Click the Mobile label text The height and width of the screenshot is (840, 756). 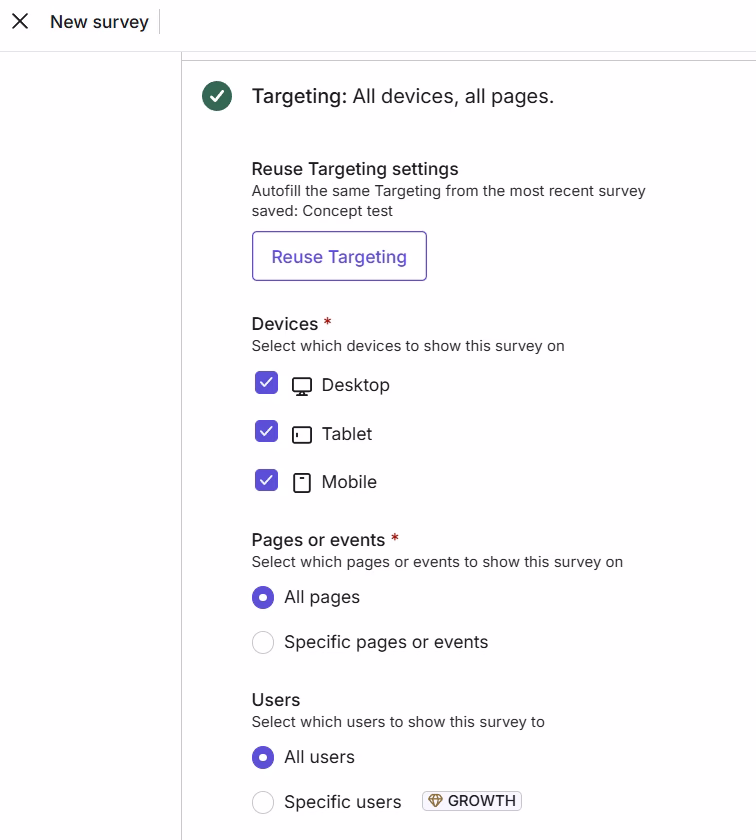click(350, 481)
